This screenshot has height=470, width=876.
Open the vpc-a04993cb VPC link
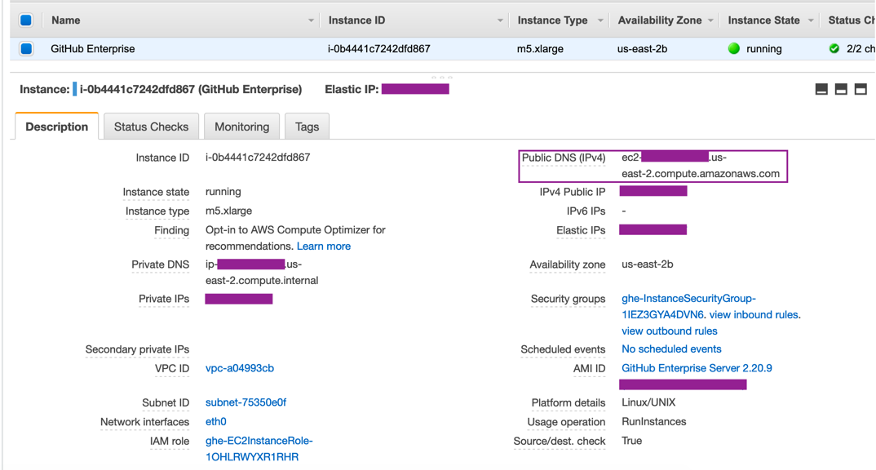coord(239,368)
